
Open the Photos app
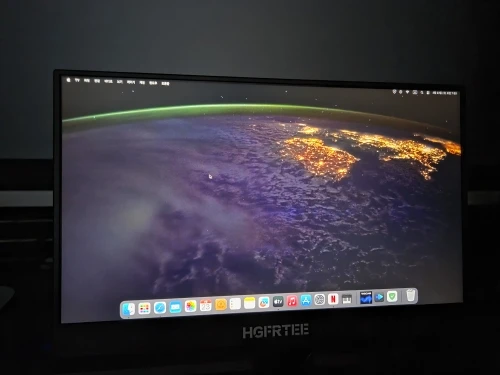tap(190, 306)
